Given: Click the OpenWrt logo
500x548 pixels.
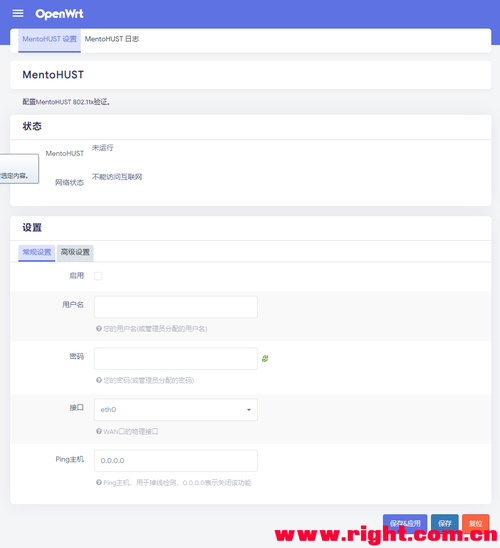Looking at the screenshot, I should pyautogui.click(x=59, y=14).
